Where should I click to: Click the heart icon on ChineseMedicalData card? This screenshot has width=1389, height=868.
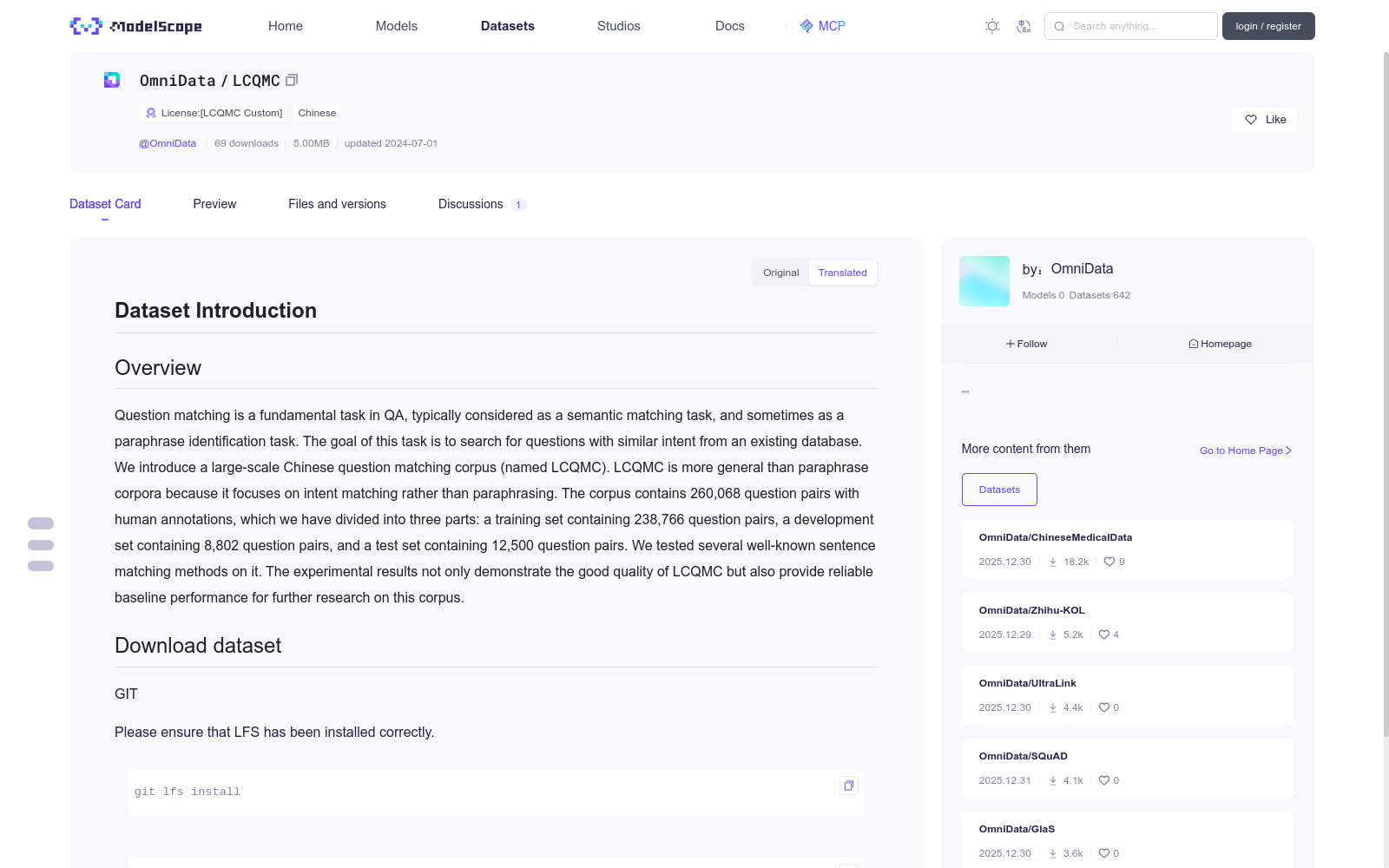point(1109,562)
